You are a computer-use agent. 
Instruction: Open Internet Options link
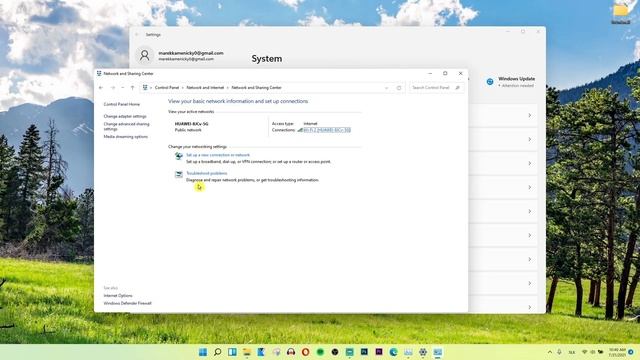coord(118,296)
